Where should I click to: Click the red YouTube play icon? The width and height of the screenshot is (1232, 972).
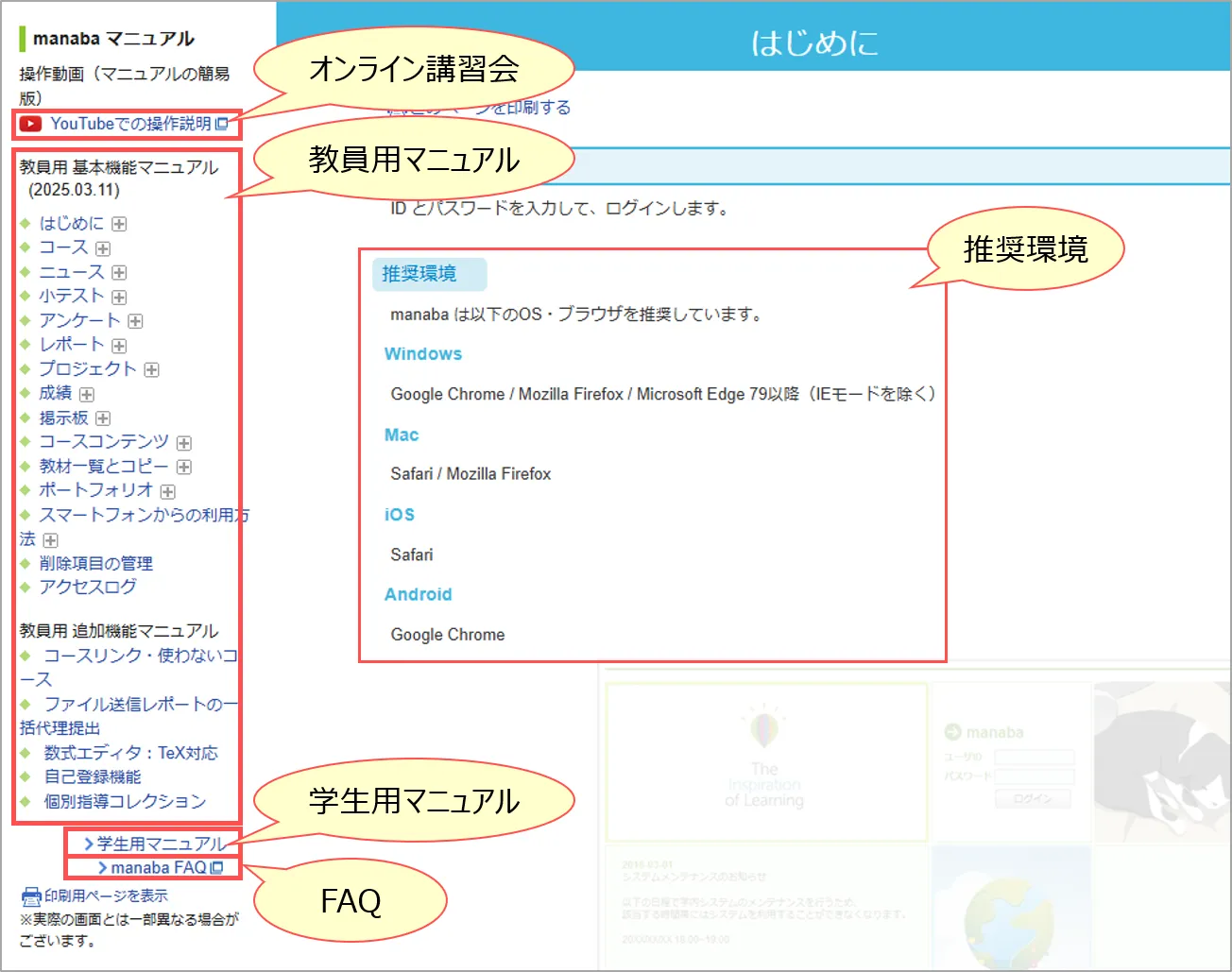coord(30,124)
